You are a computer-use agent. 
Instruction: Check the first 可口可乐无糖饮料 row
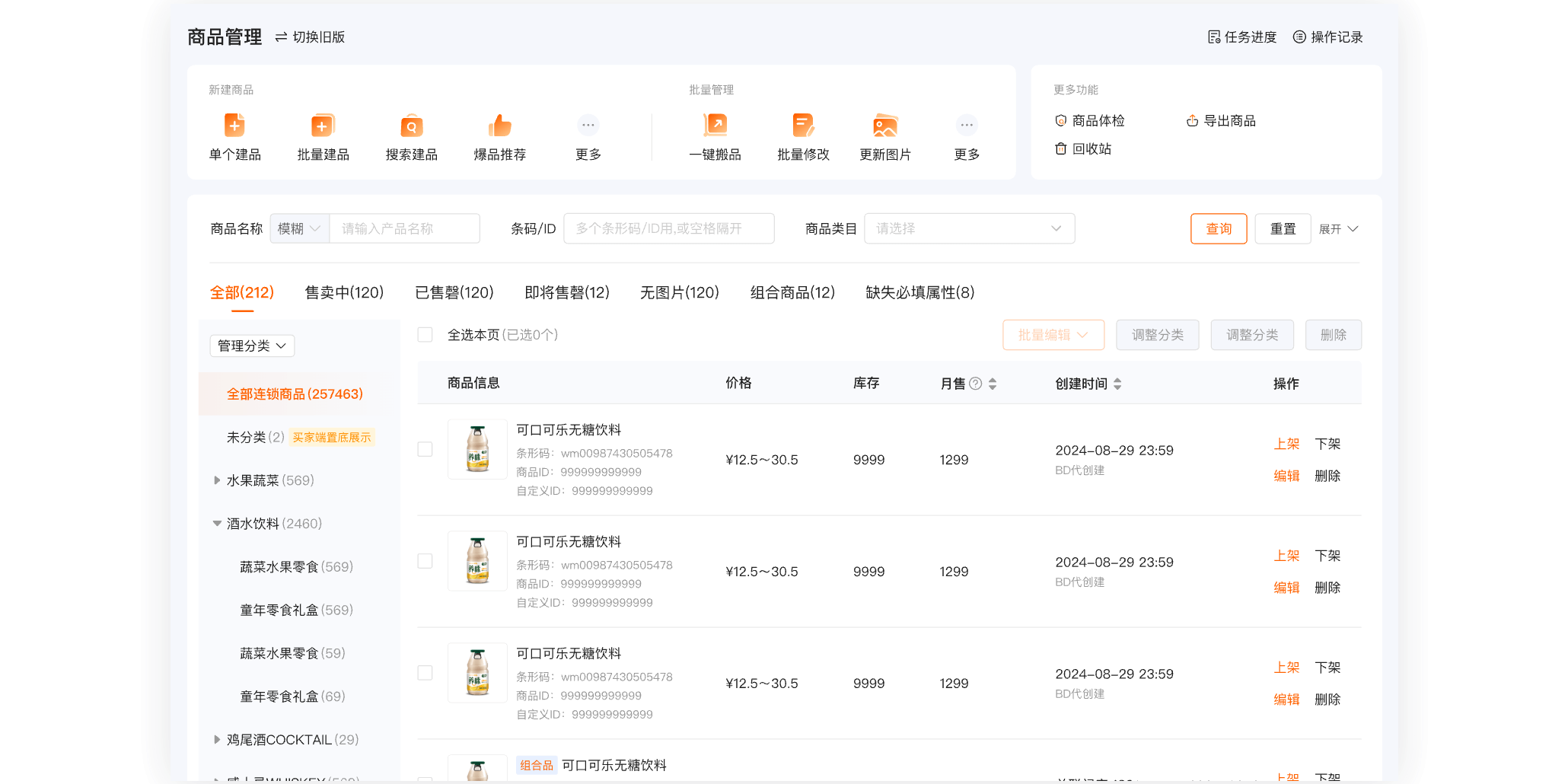click(x=425, y=449)
